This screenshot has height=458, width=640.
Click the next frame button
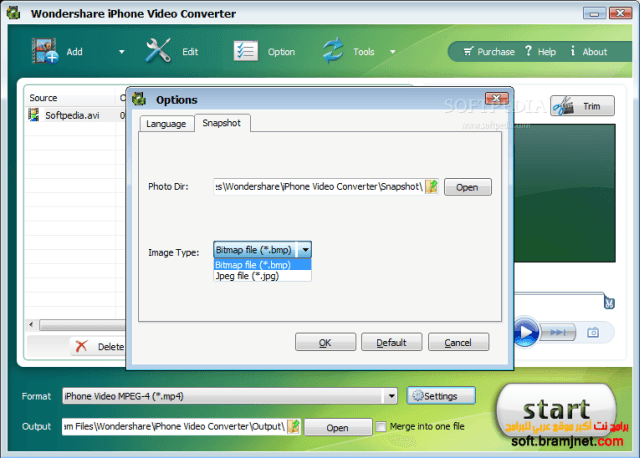pyautogui.click(x=558, y=333)
